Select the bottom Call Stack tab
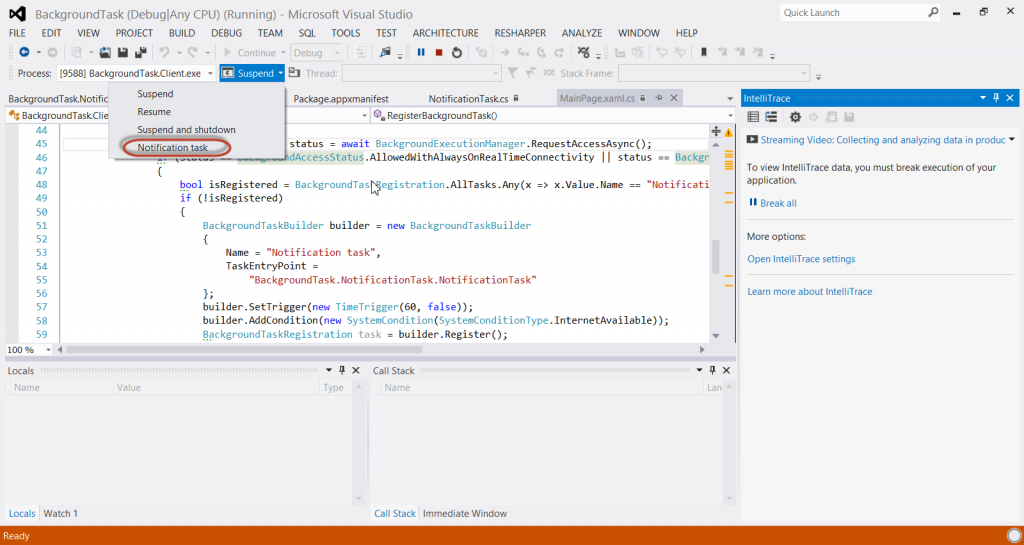The width and height of the screenshot is (1024, 545). click(394, 514)
